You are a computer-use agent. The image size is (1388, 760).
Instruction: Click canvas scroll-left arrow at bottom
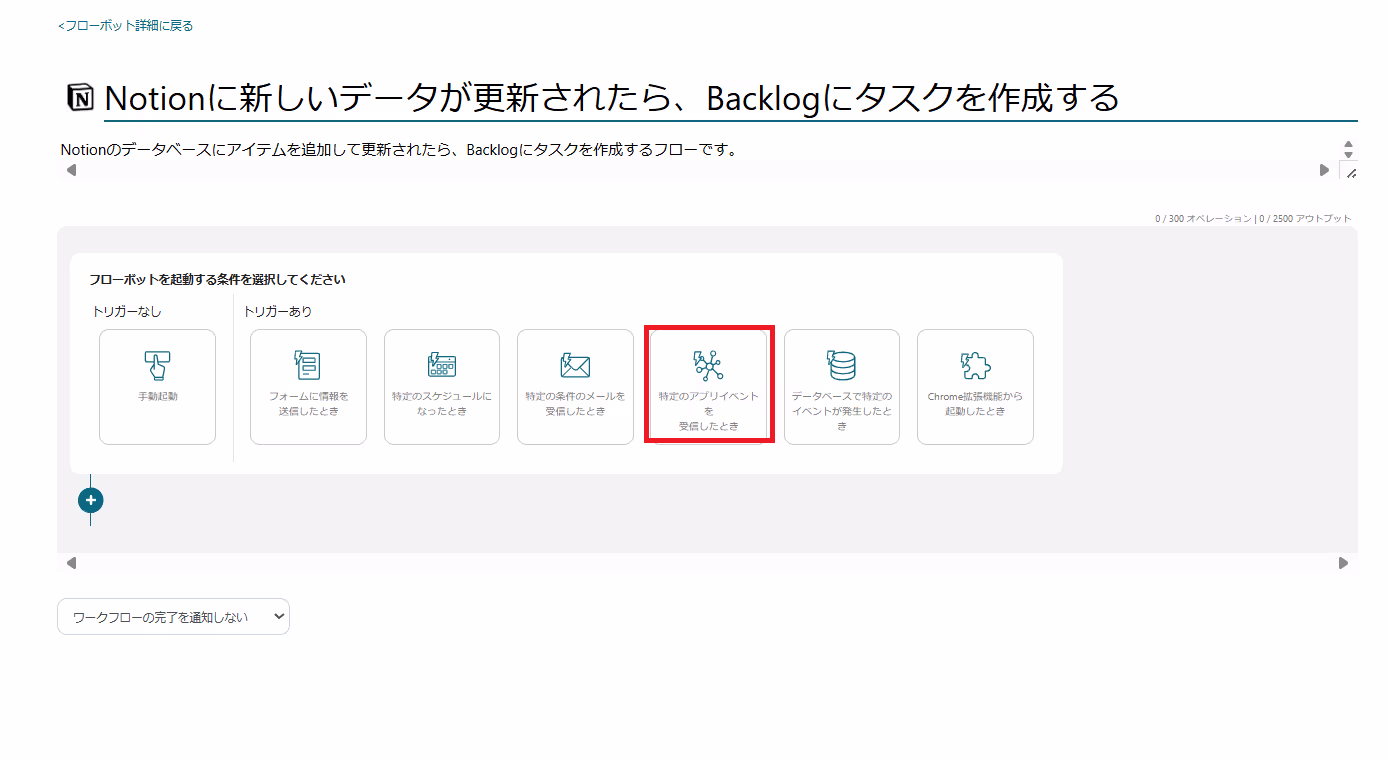(x=70, y=563)
